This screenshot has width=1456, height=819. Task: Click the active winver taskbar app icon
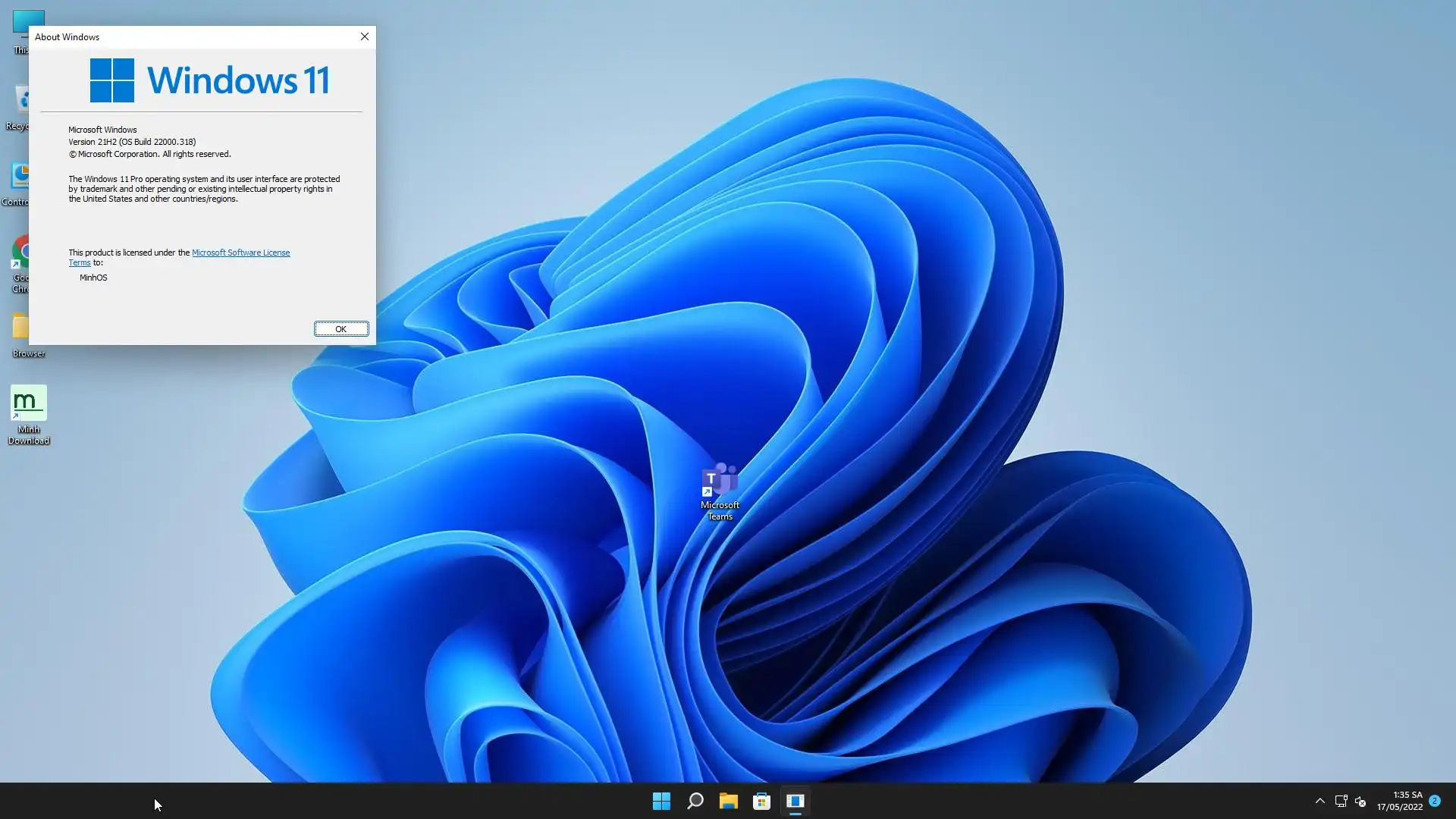tap(795, 801)
